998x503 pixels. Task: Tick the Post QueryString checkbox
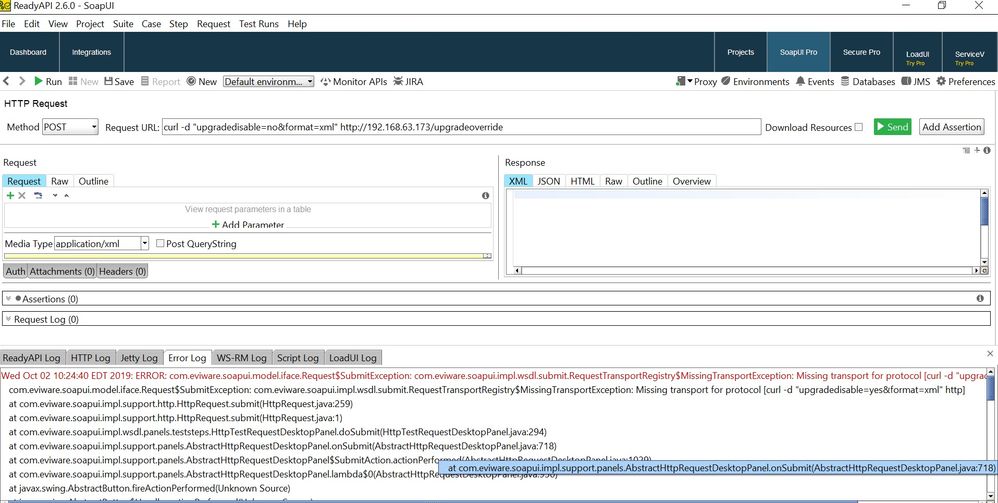point(160,244)
